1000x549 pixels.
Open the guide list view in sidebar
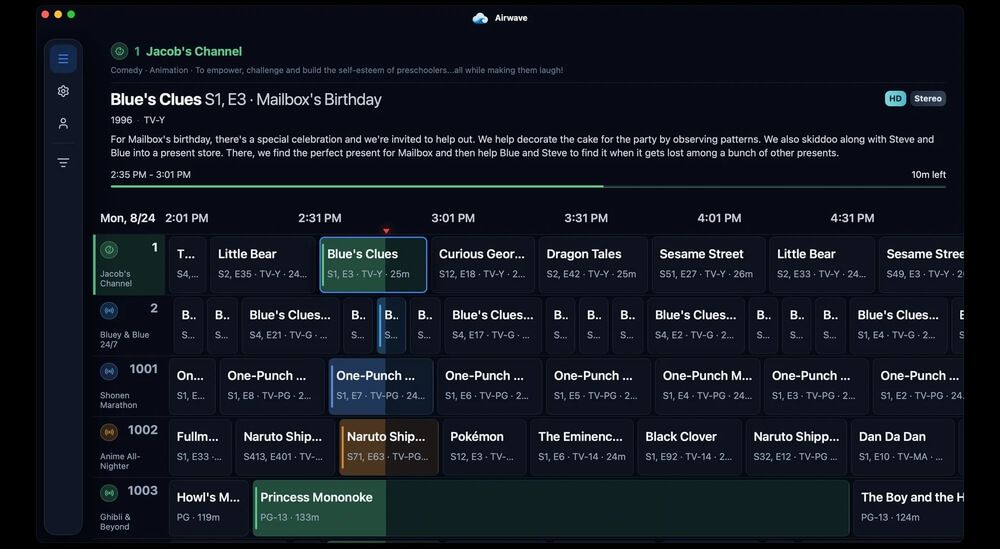[63, 59]
